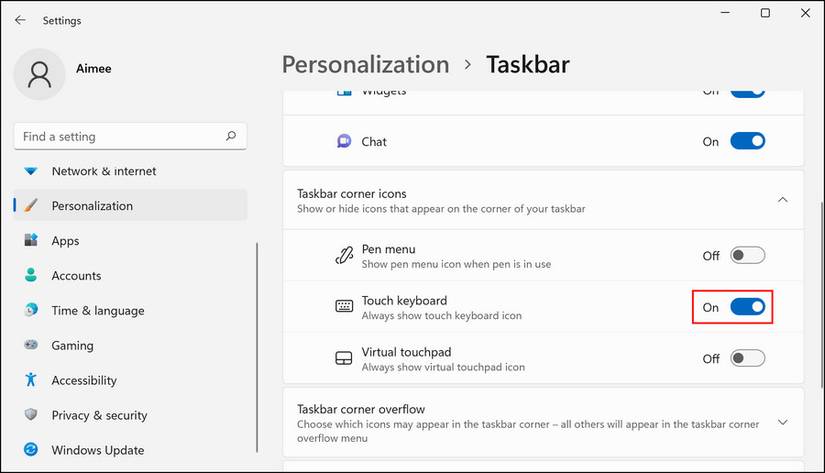
Task: Click the Touch keyboard label text
Action: [x=404, y=300]
